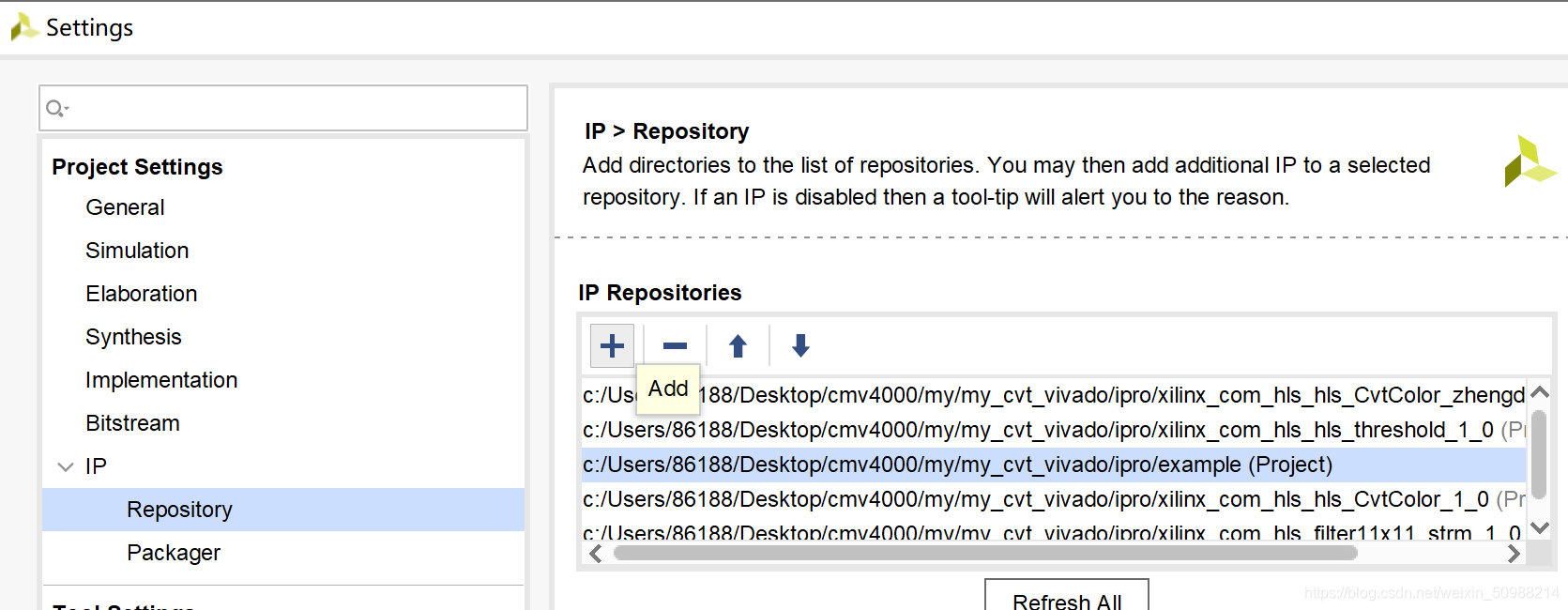Select the filter11x11_strm repository path
Screen dimensions: 1568x610
pos(1053,531)
